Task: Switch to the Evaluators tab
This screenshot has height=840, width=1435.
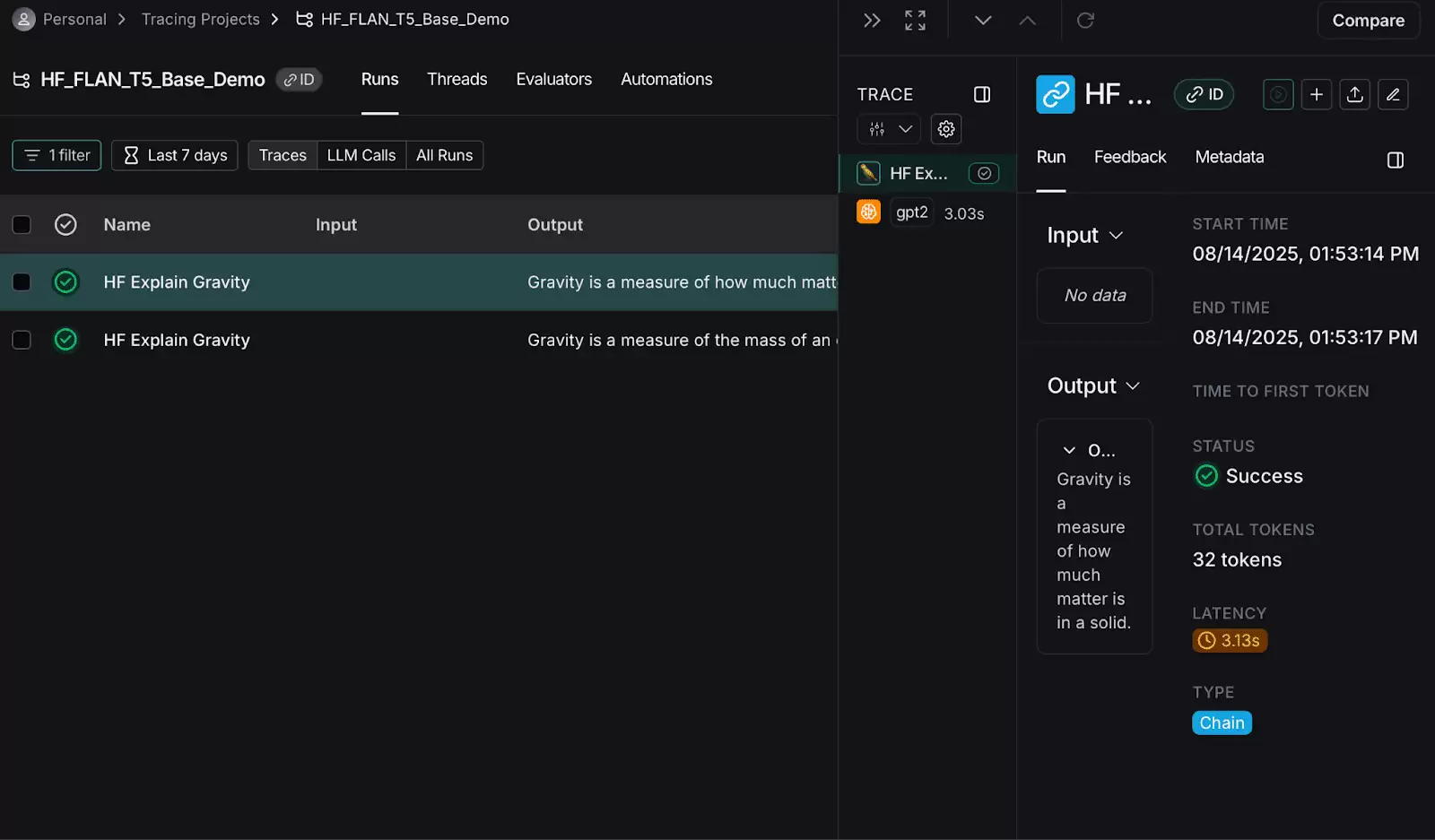Action: 553,80
